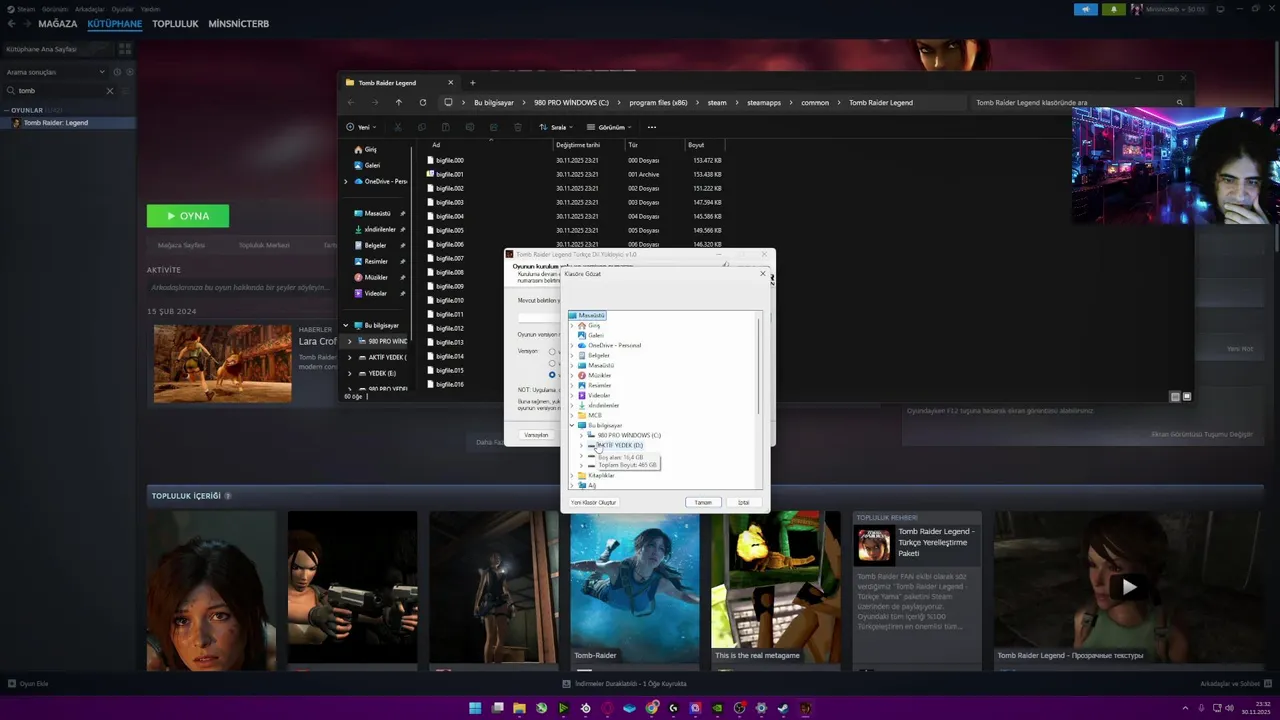The width and height of the screenshot is (1280, 720).
Task: Switch Explorer to large thumbnails view in the status bar
Action: tap(1187, 397)
